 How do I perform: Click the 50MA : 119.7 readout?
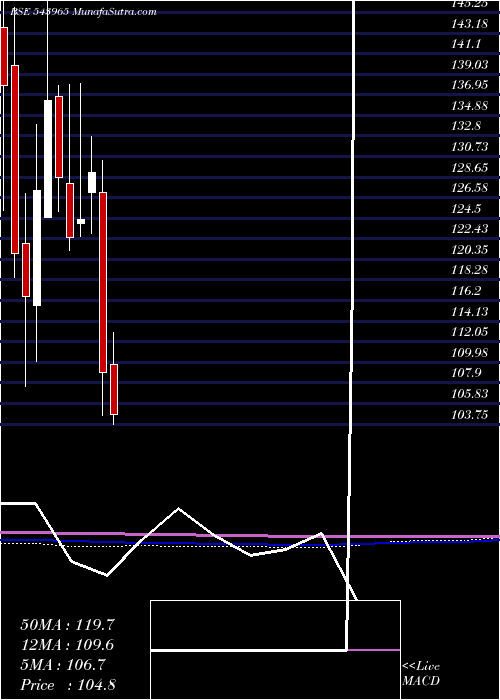[67, 625]
